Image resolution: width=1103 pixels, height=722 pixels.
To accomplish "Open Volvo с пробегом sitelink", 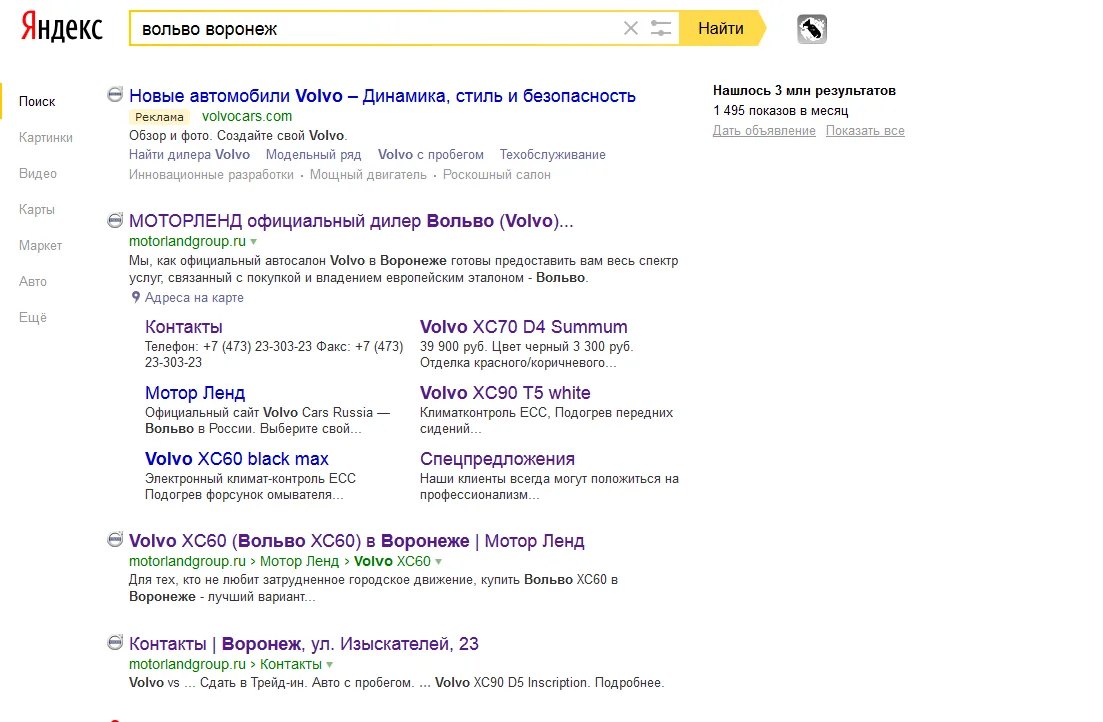I will (x=431, y=154).
